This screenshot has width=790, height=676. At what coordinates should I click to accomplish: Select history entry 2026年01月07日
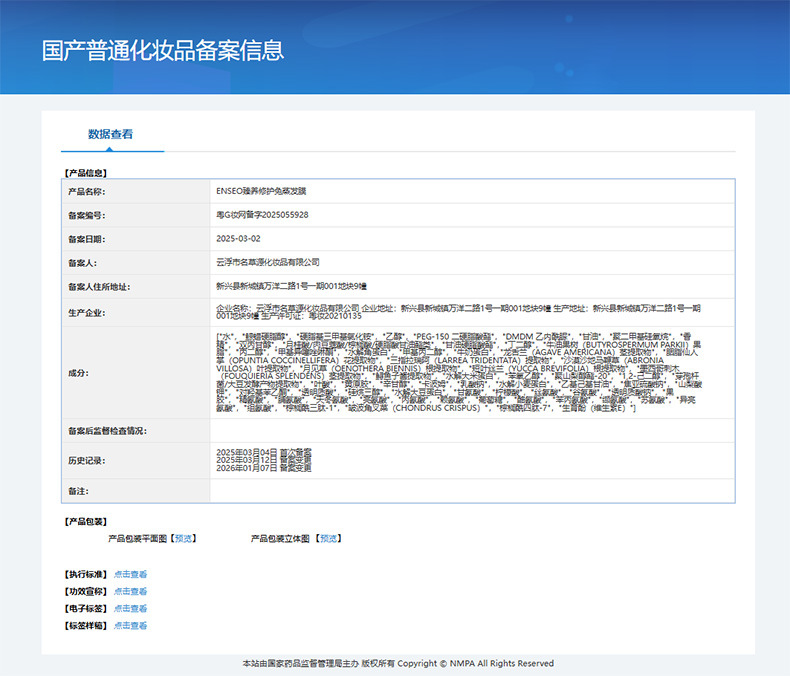[x=264, y=468]
